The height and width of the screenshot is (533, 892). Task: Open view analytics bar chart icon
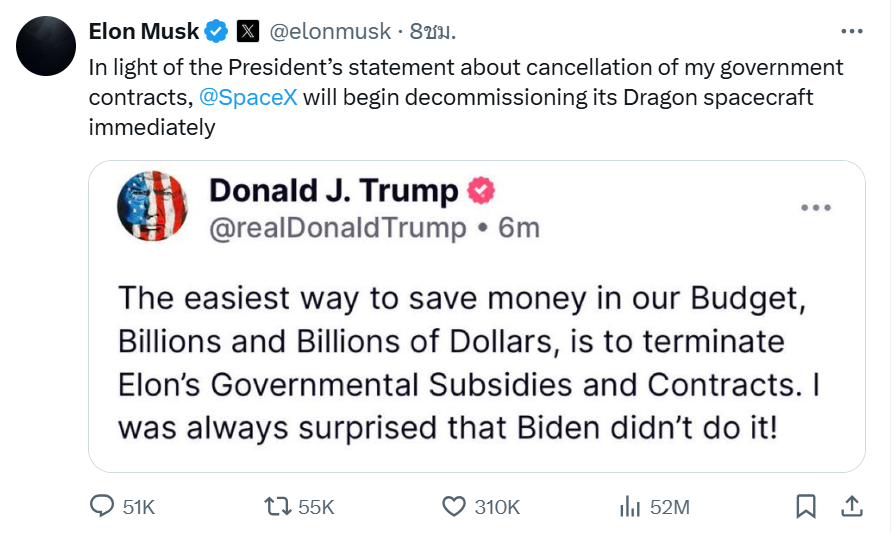pos(629,506)
